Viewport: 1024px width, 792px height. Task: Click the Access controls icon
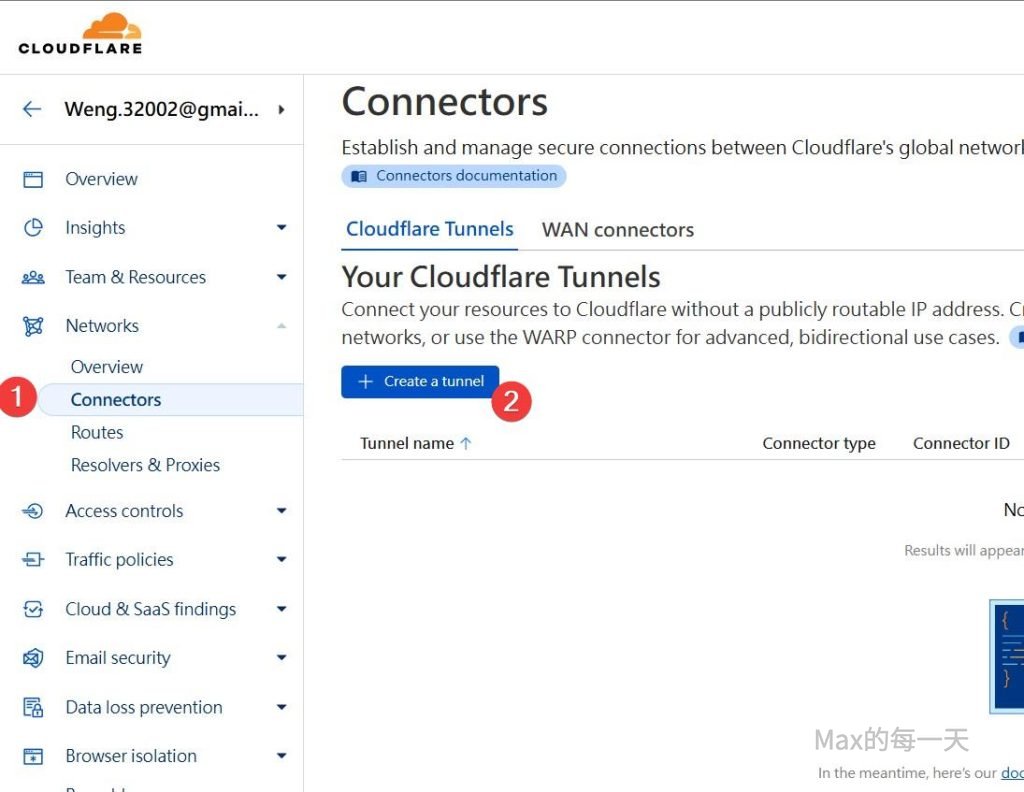click(33, 511)
